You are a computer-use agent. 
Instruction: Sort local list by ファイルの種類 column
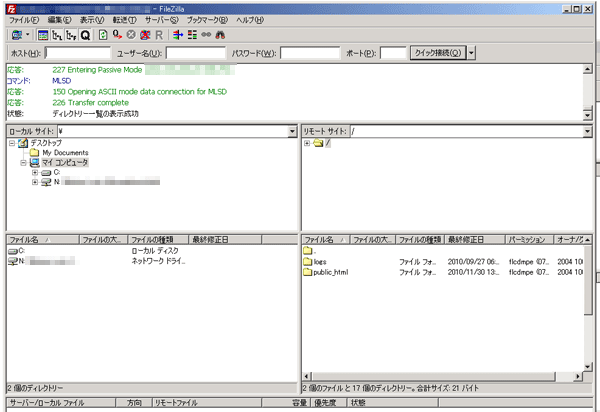[158, 239]
